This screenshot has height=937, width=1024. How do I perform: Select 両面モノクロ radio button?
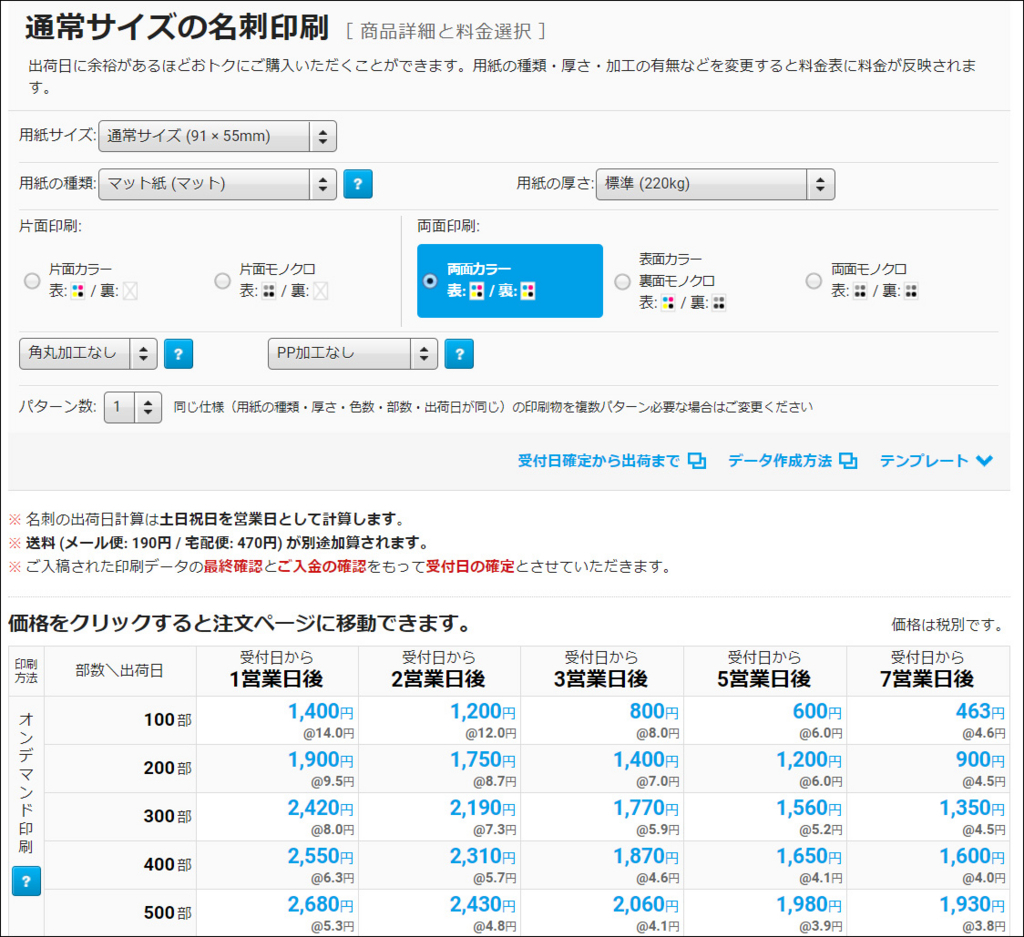[814, 281]
